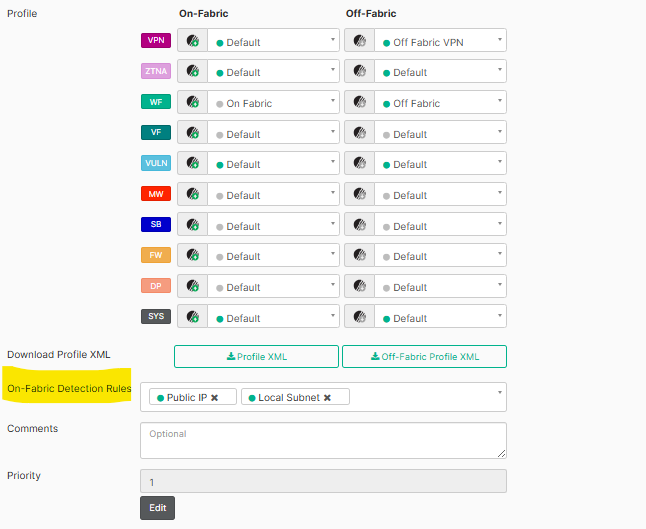
Task: Download the Off-Fabric Profile XML
Action: point(424,356)
